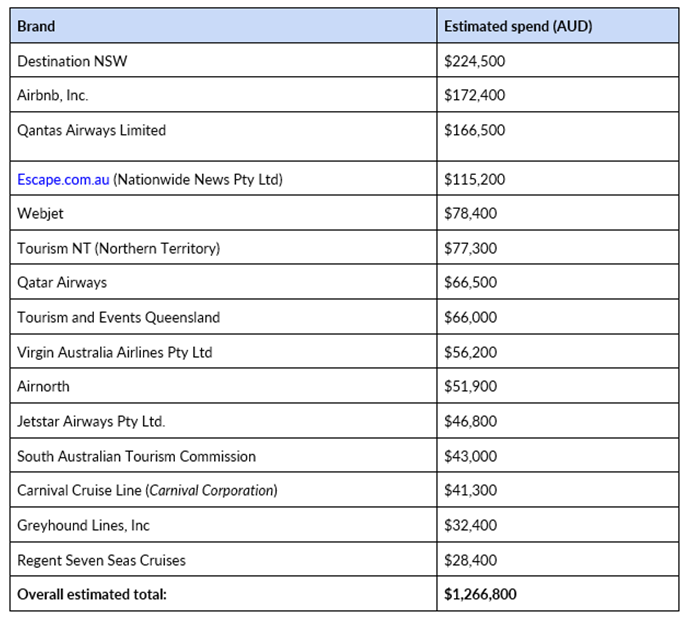Select the Webjet brand cell
This screenshot has width=694, height=617.
(x=40, y=213)
